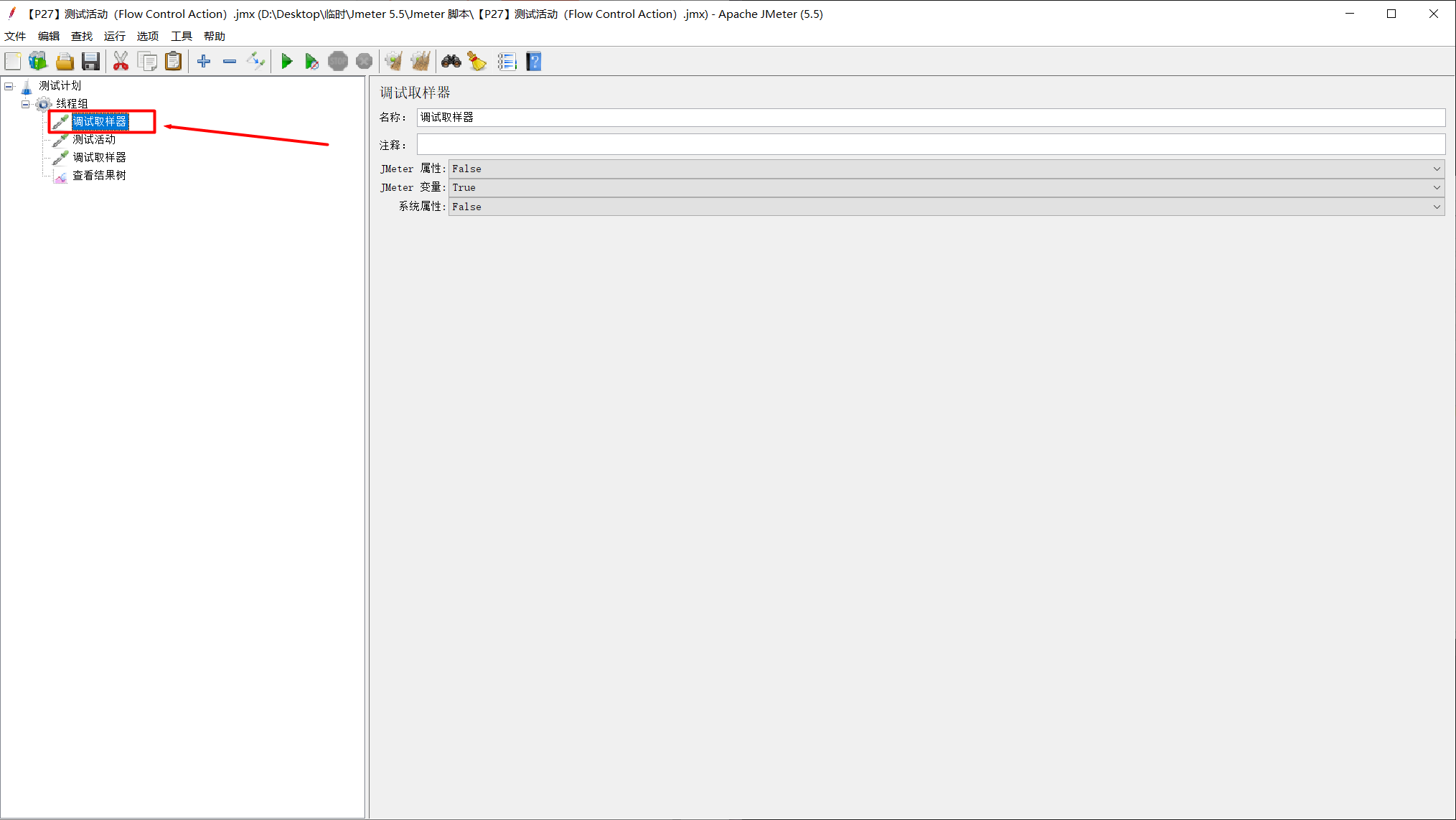Open the 系统属性 dropdown
Viewport: 1456px width, 820px height.
click(1437, 207)
